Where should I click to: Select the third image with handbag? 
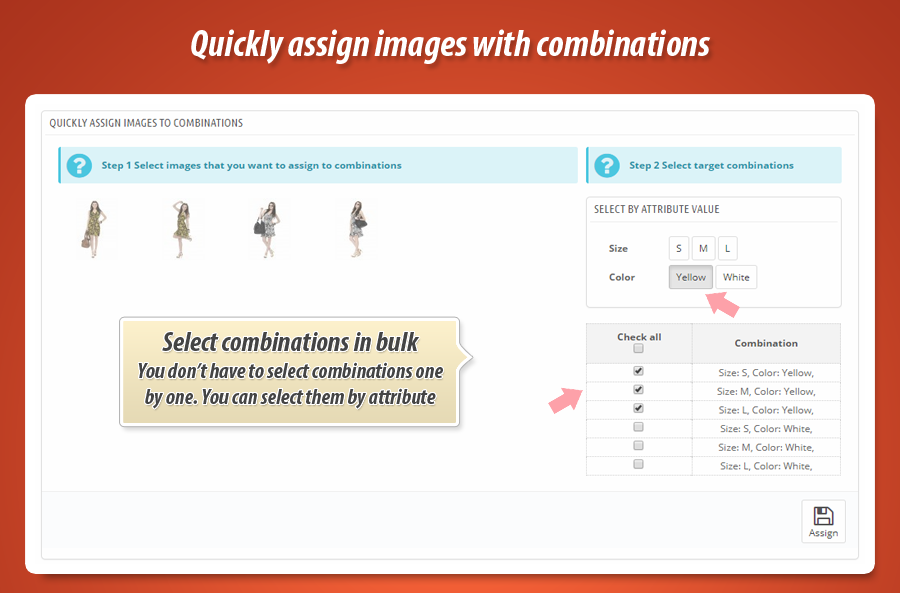267,229
